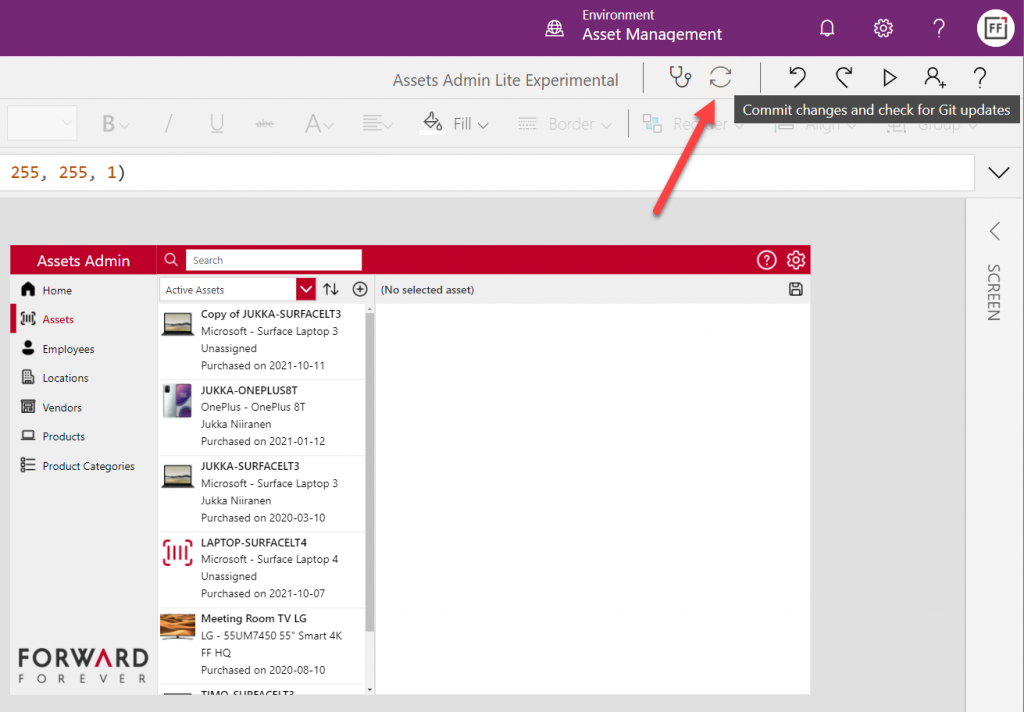Open the Active Assets view dropdown
Screen dimensions: 1024x712
click(306, 287)
